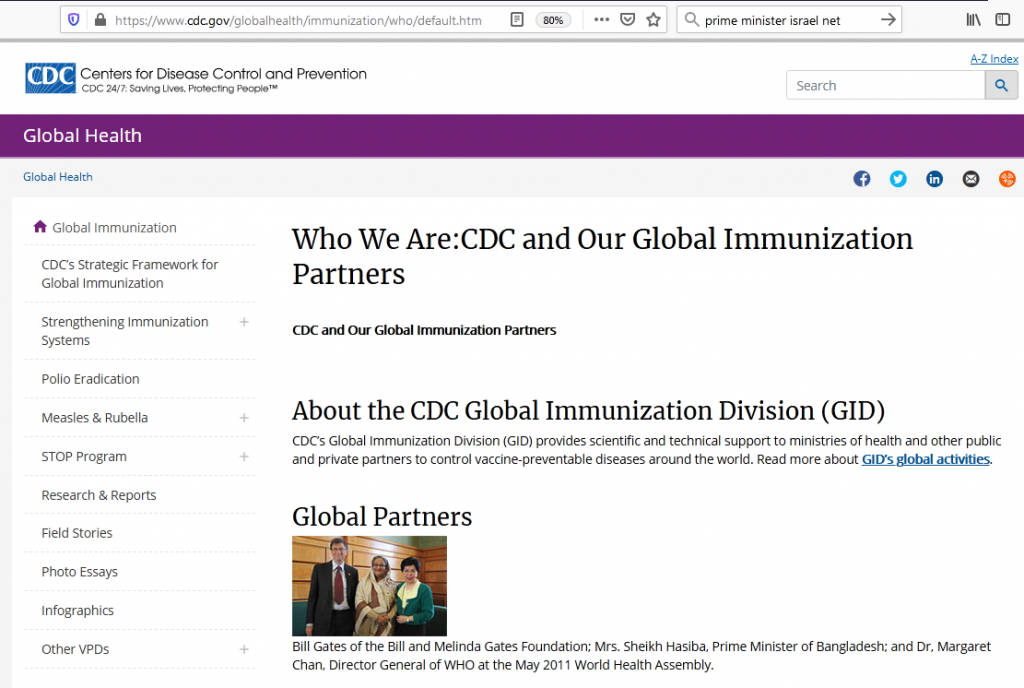The height and width of the screenshot is (688, 1024).
Task: Click the site security padlock icon
Action: click(x=100, y=20)
